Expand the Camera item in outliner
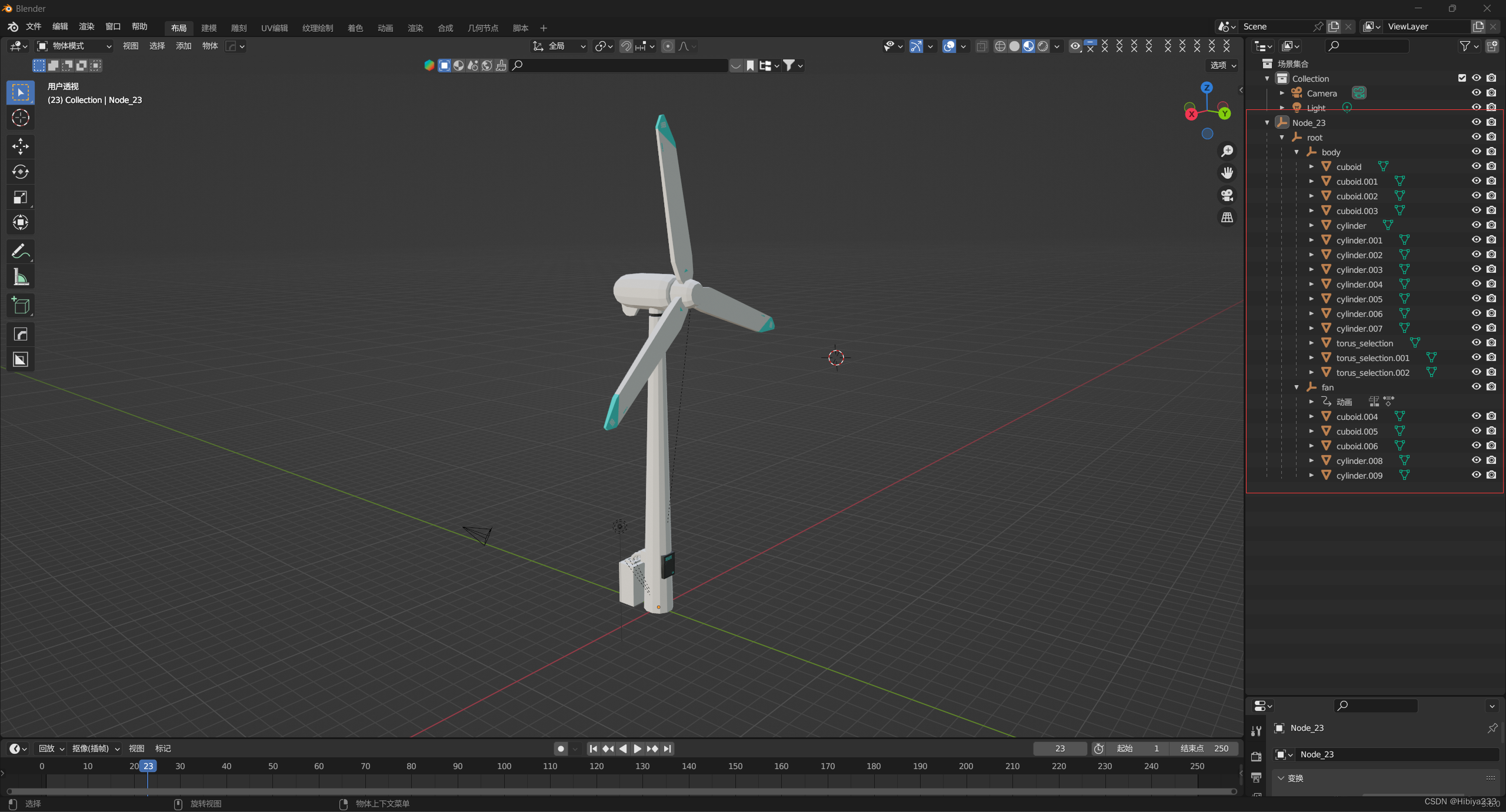The image size is (1506, 812). [1282, 93]
